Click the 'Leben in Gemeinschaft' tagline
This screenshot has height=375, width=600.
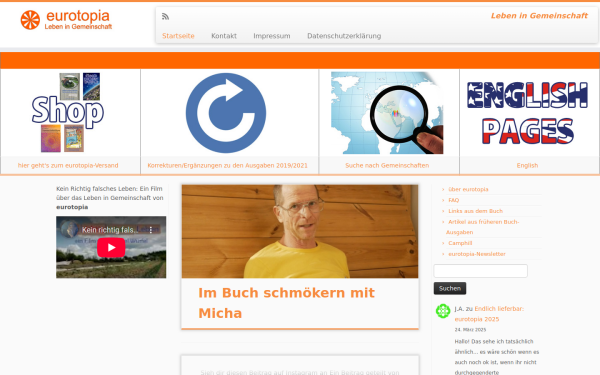pyautogui.click(x=539, y=16)
